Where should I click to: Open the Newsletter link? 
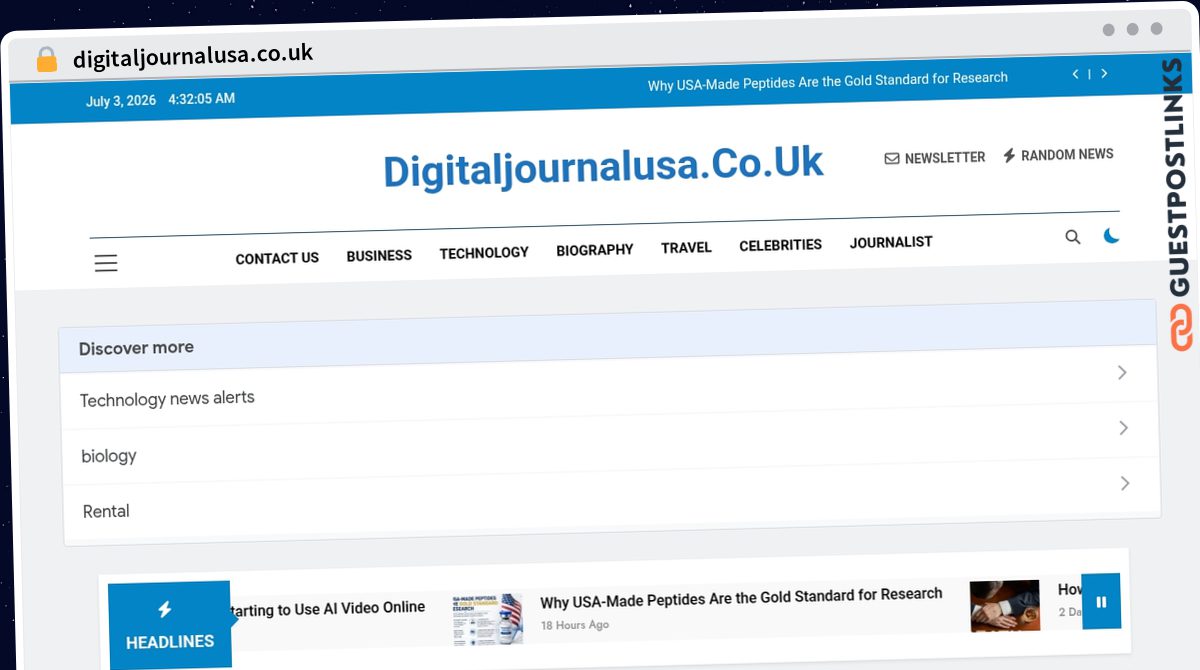(935, 157)
